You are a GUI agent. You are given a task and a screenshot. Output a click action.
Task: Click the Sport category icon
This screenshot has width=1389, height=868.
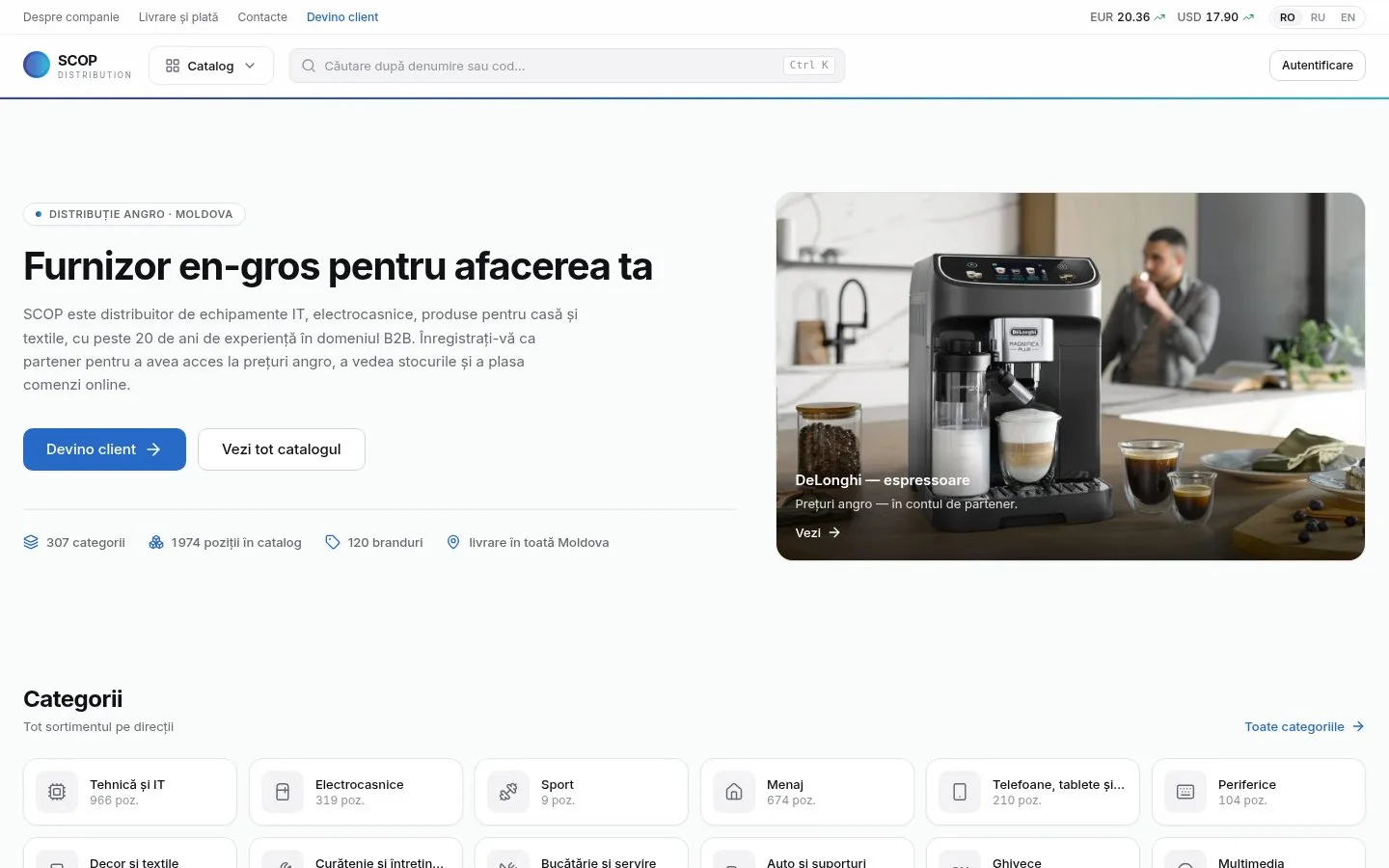click(x=508, y=792)
